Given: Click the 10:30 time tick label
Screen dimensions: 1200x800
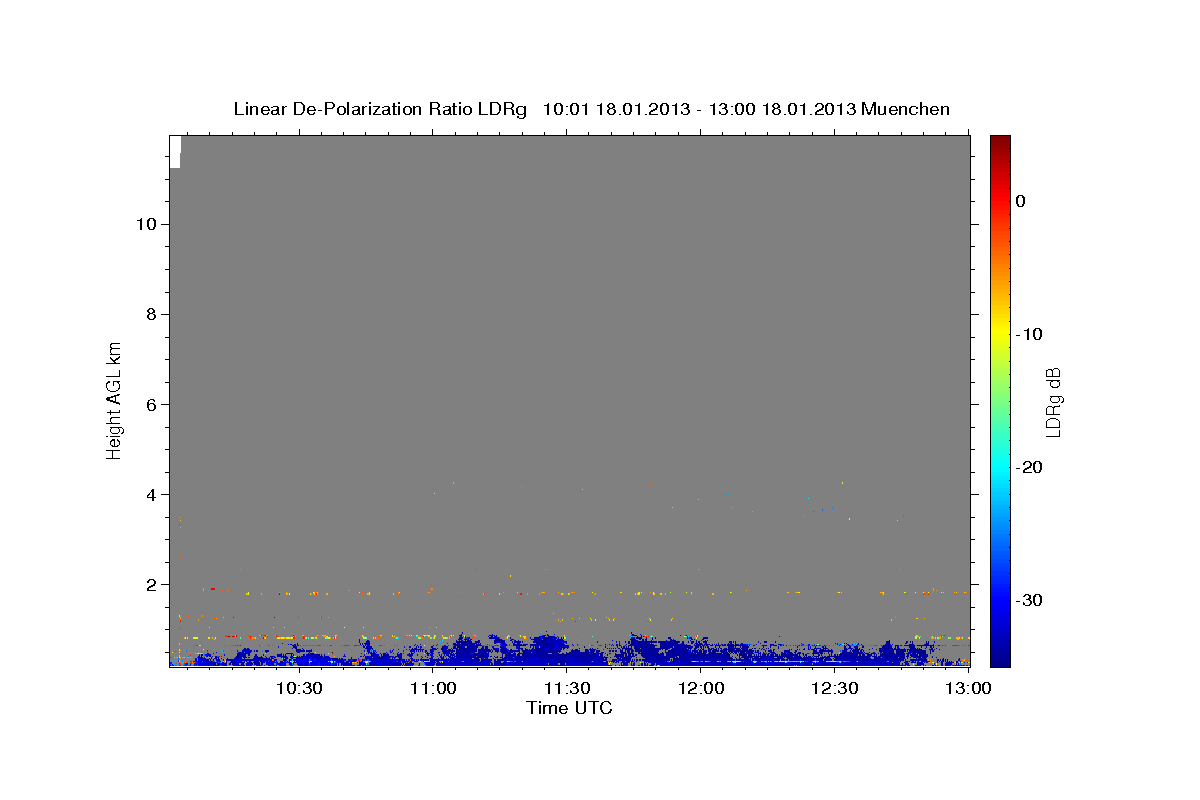Looking at the screenshot, I should click(x=299, y=688).
